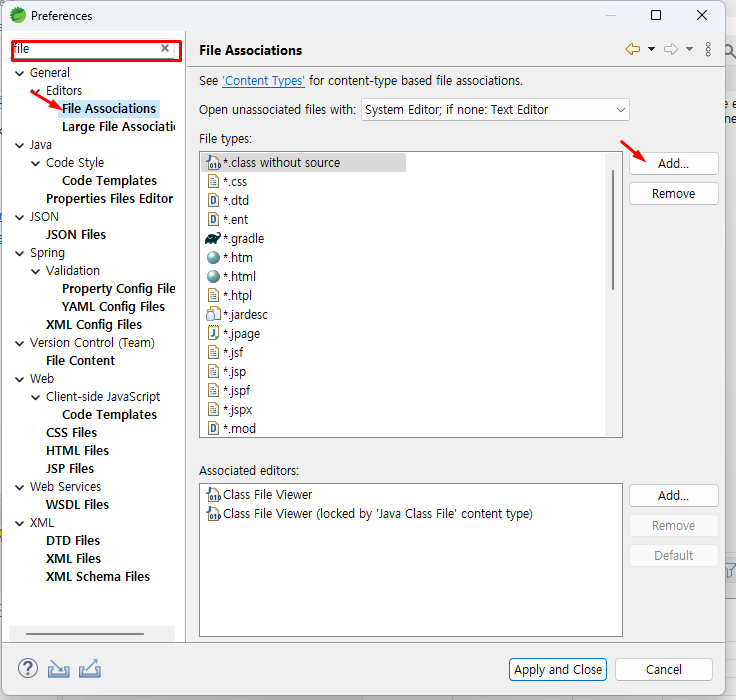Viewport: 736px width, 700px height.
Task: Select DTD Files tree item
Action: (73, 540)
